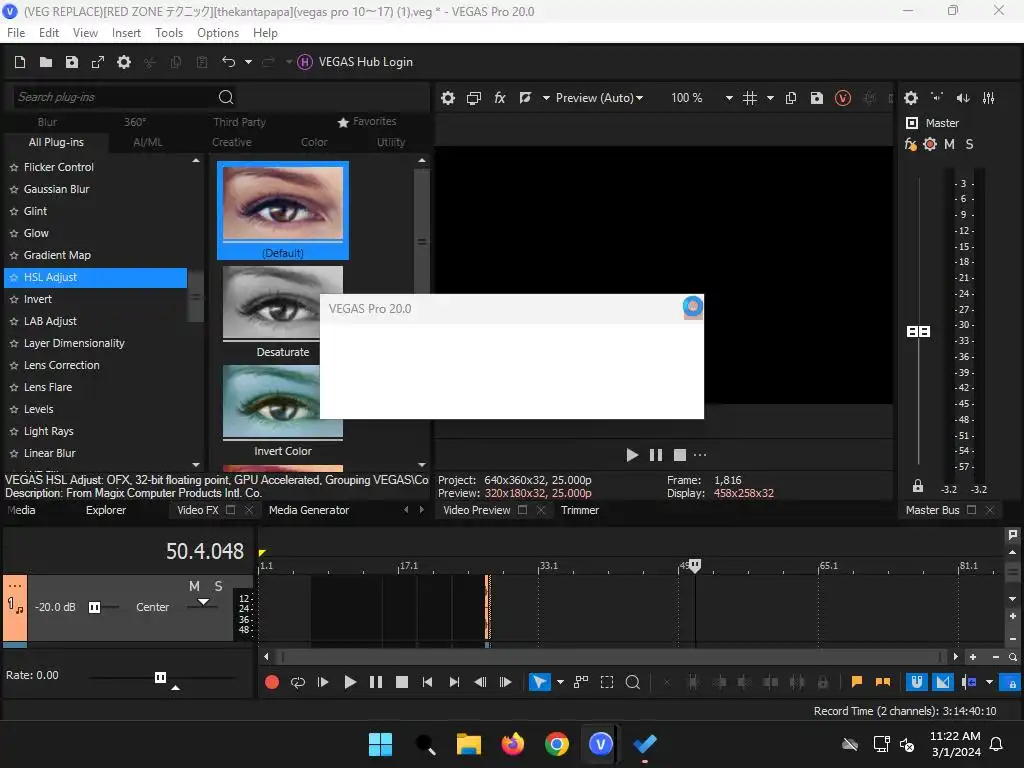Click the magnifier search icon in plug-ins
Image resolution: width=1024 pixels, height=768 pixels.
tap(226, 97)
